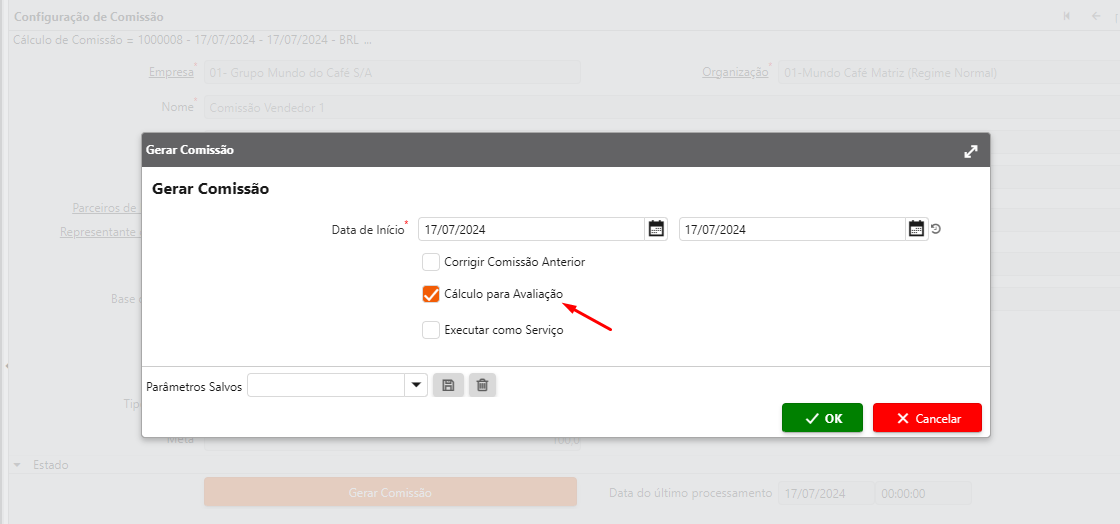Click the start date field showing 17/07/2024
This screenshot has width=1120, height=524.
[x=530, y=229]
